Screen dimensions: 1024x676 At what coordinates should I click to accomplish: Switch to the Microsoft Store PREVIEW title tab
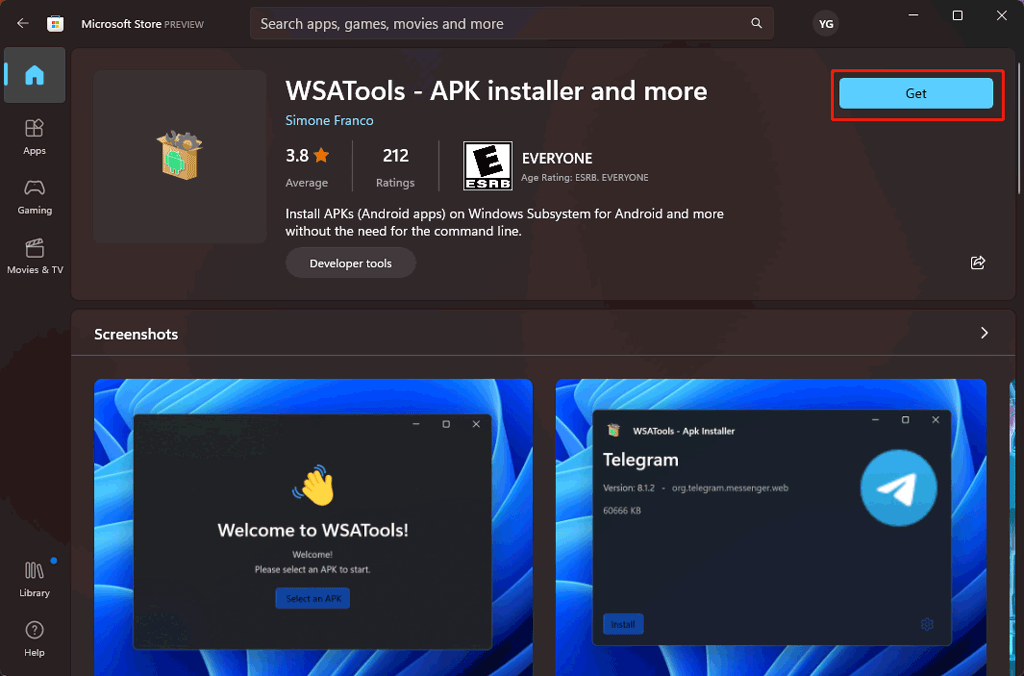pyautogui.click(x=143, y=23)
